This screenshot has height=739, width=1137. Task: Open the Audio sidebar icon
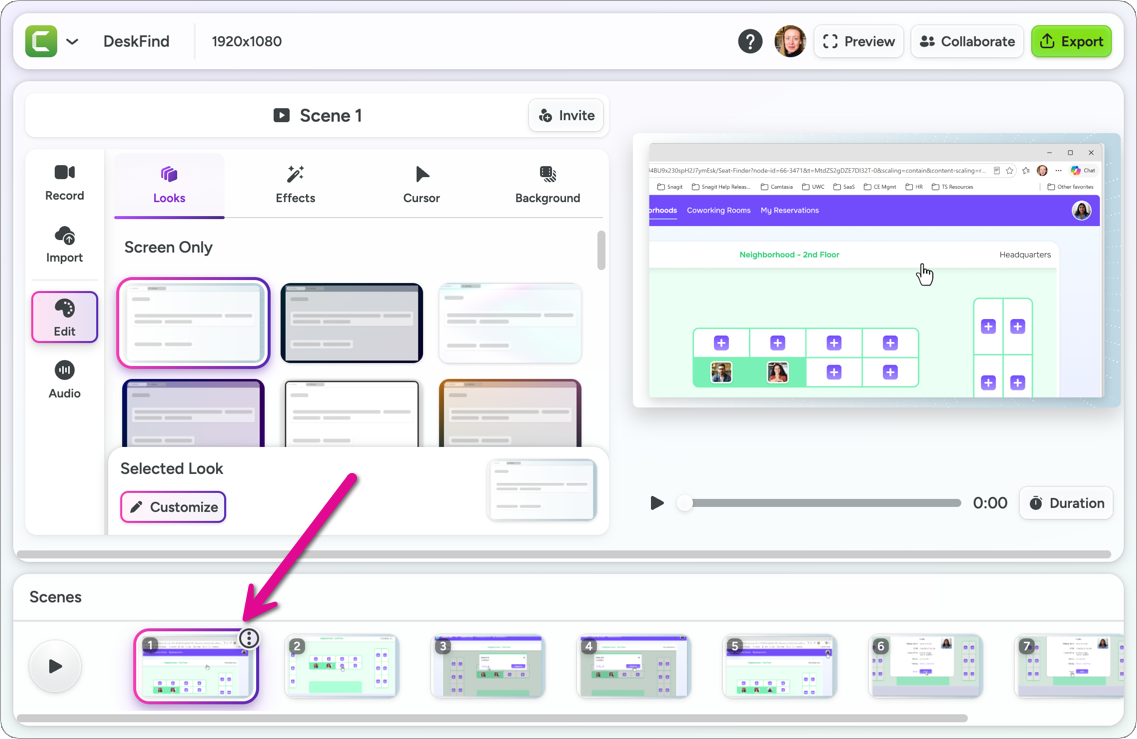[65, 379]
